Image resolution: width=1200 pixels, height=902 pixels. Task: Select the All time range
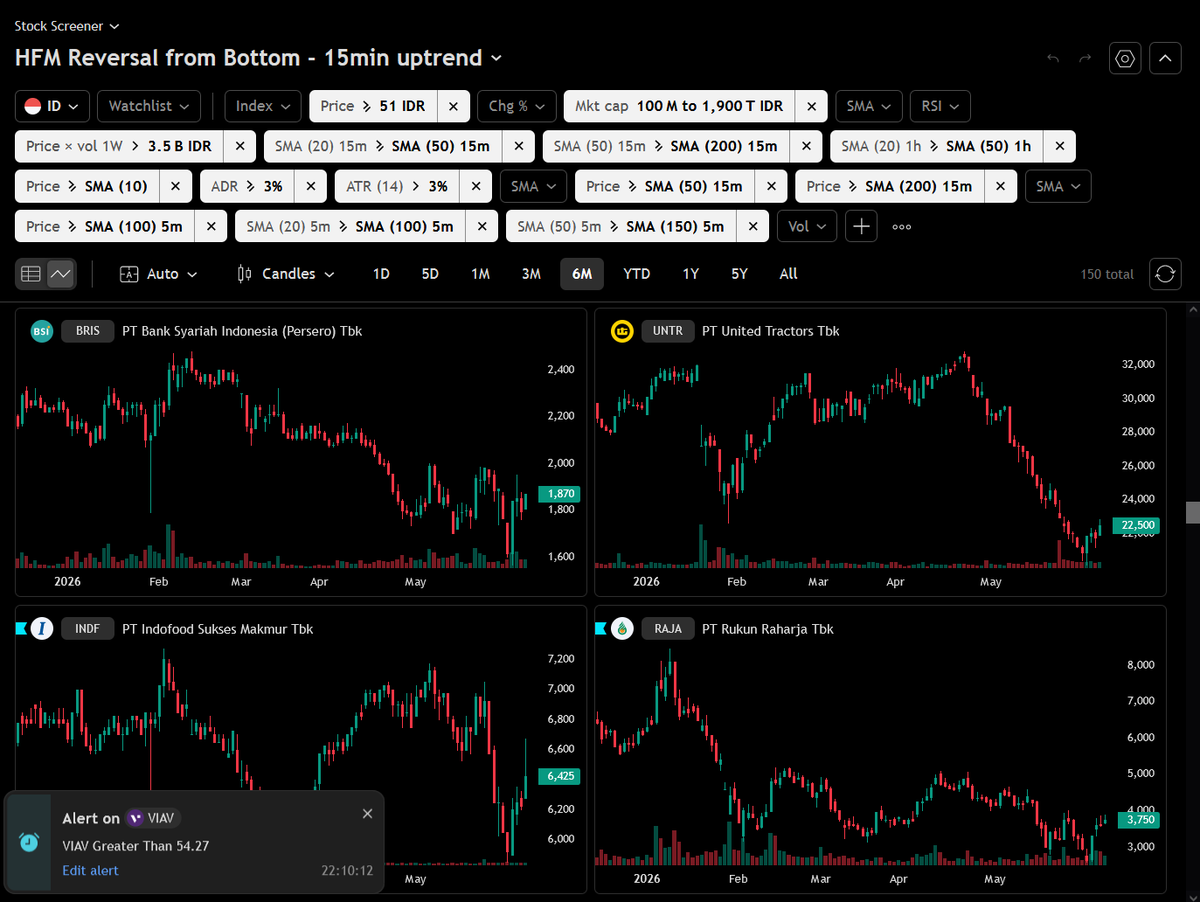[788, 273]
